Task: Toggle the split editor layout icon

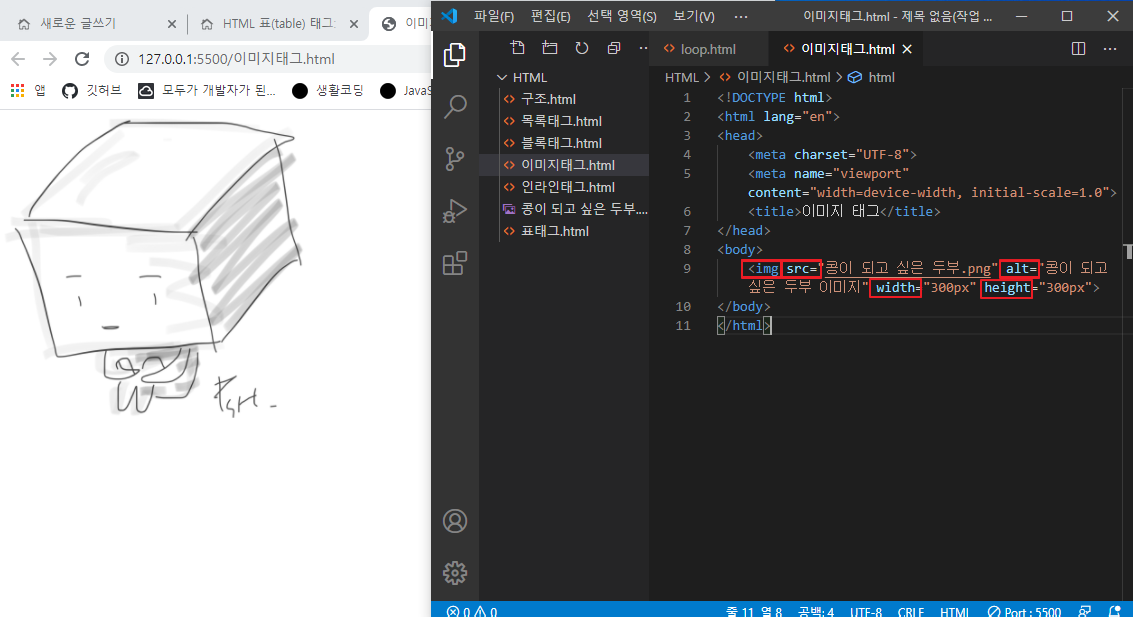Action: click(1077, 48)
